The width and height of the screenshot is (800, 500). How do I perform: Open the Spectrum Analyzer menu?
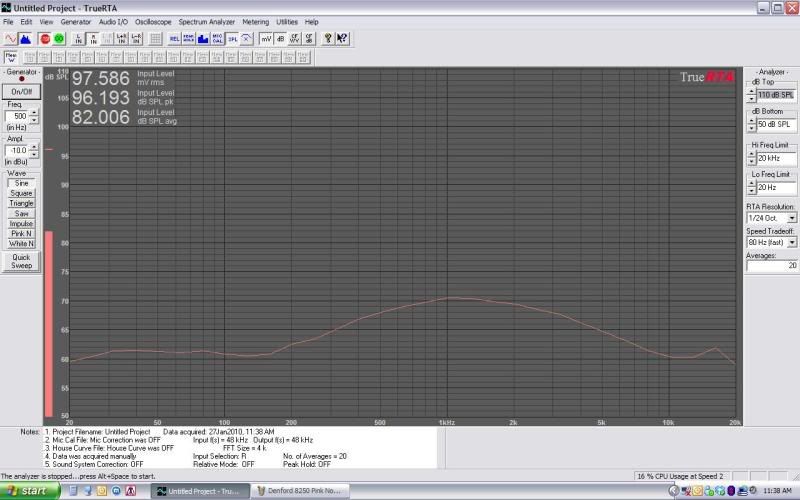(x=207, y=22)
